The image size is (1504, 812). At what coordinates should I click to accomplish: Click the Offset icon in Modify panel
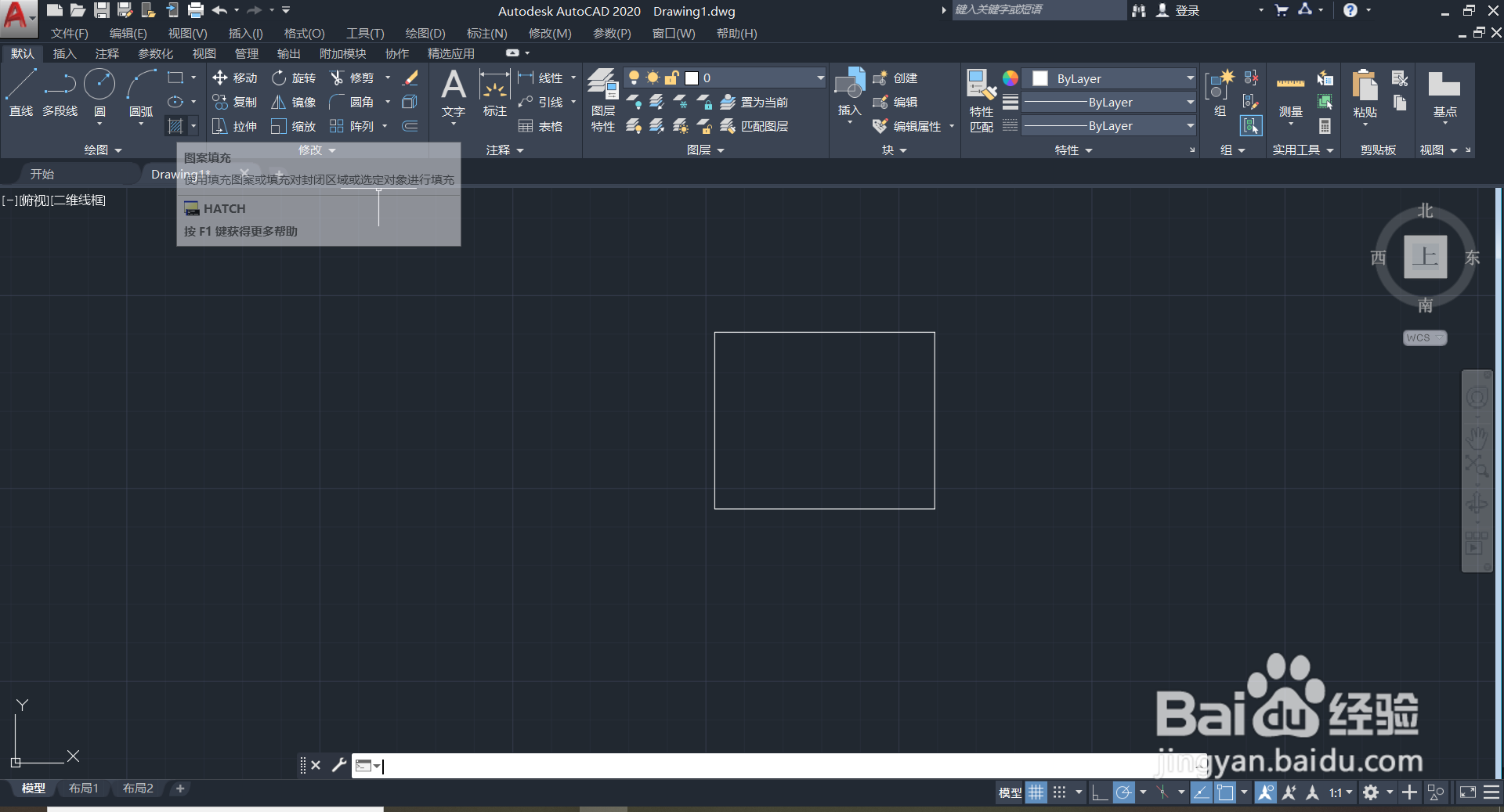[x=410, y=126]
